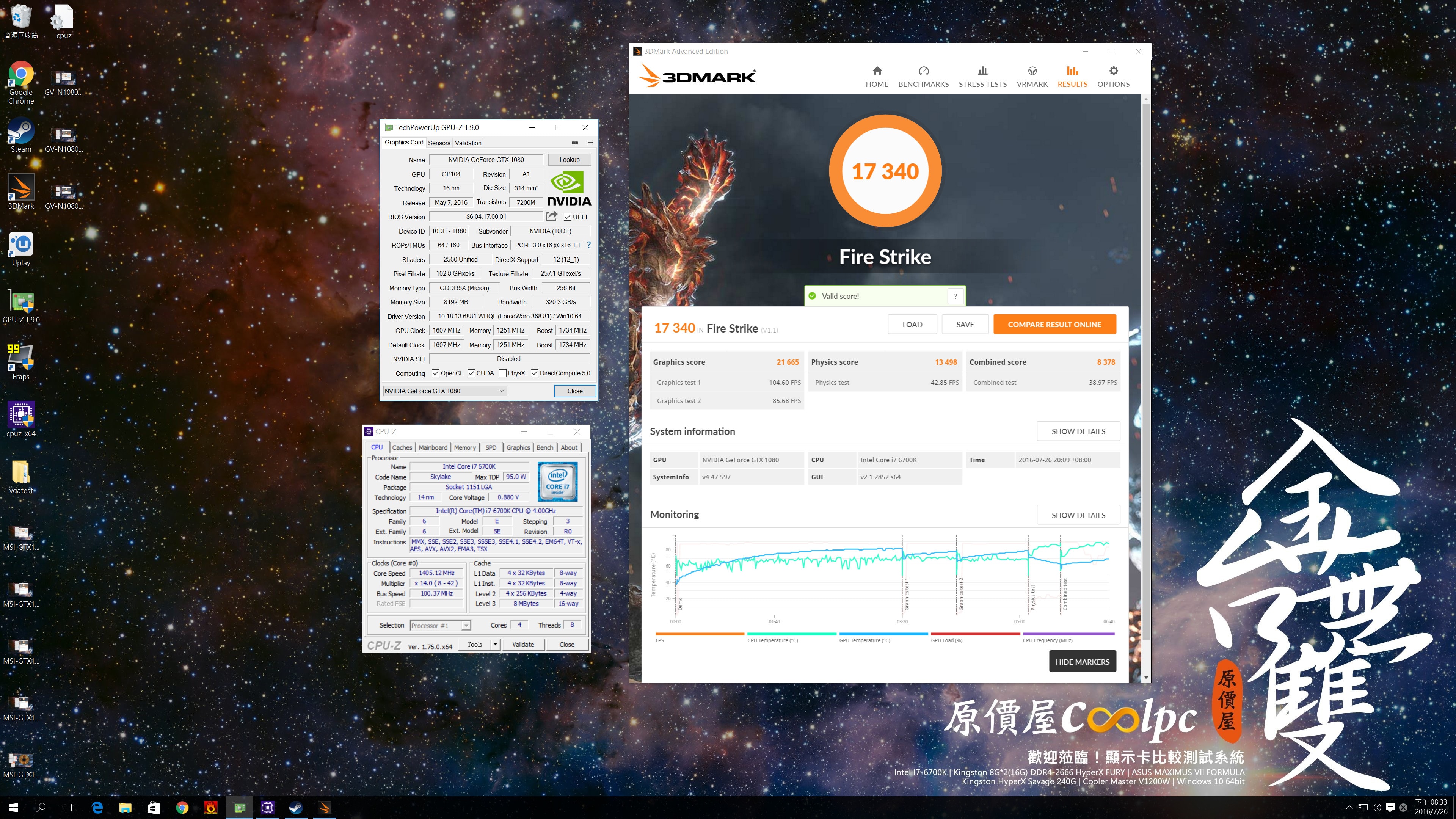
Task: Click the GPU-Z Close button
Action: coord(575,391)
